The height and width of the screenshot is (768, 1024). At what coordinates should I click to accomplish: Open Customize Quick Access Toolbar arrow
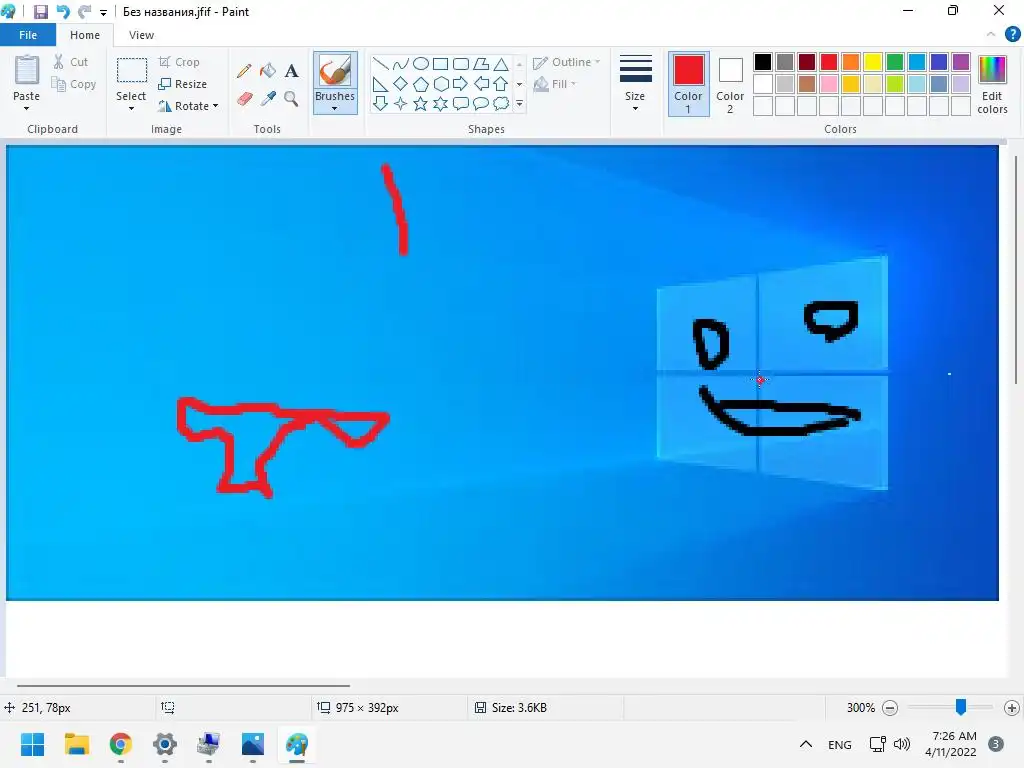point(103,12)
